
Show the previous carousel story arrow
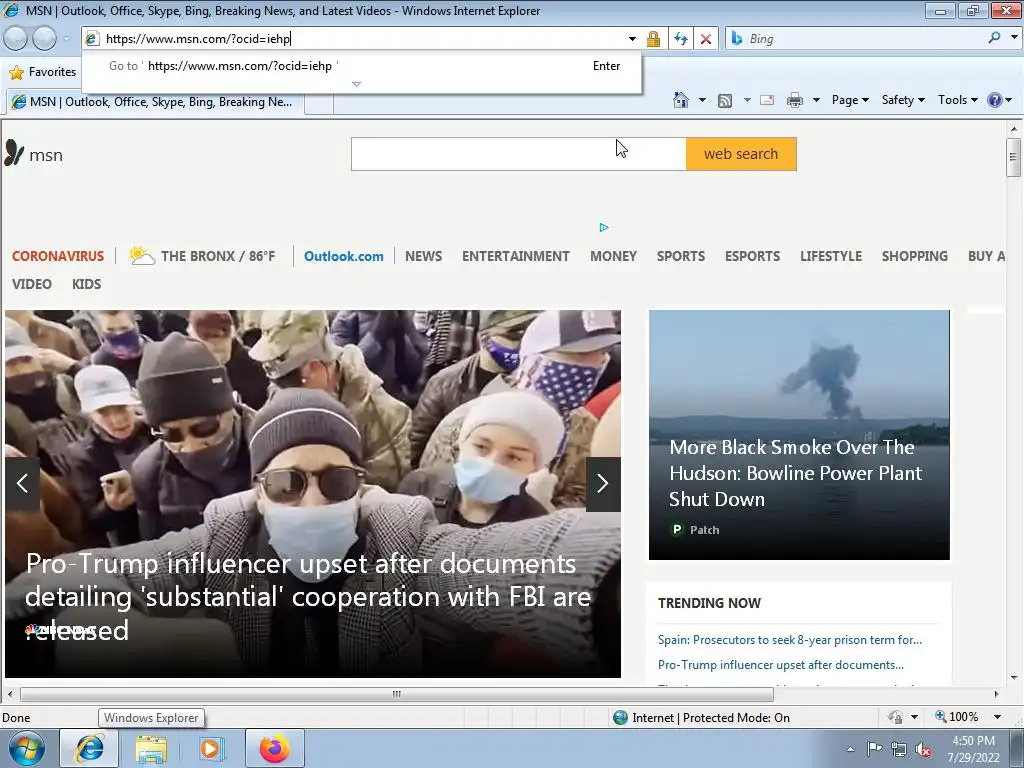click(22, 484)
